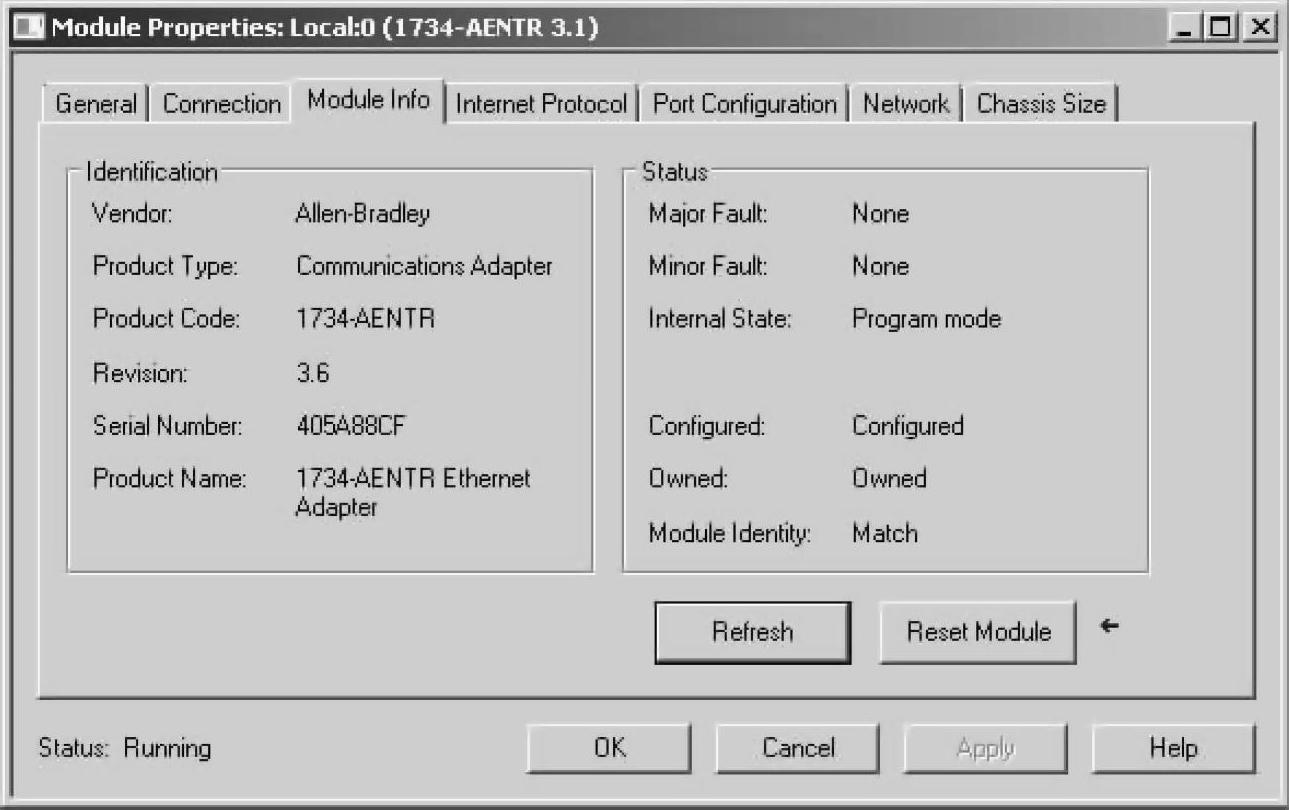Open the Network tab
The height and width of the screenshot is (810, 1289).
[906, 104]
